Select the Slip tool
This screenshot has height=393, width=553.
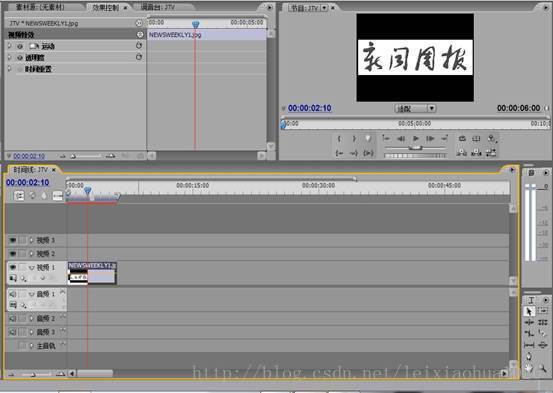click(x=529, y=345)
